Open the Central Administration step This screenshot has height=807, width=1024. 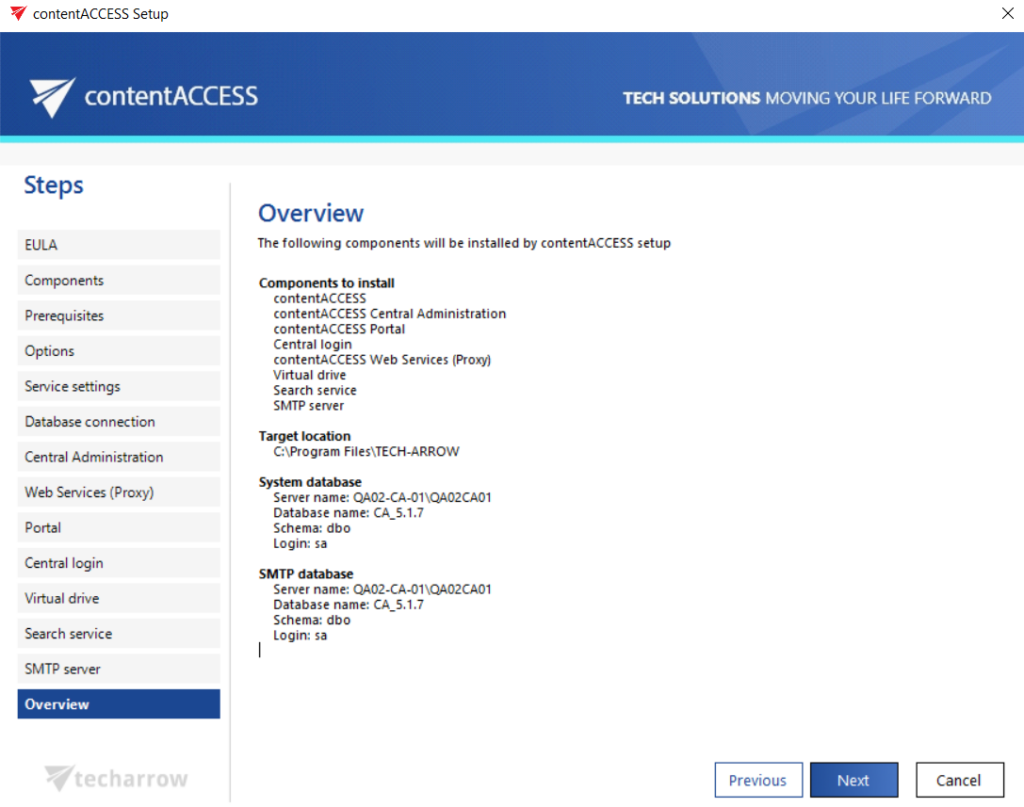point(118,456)
